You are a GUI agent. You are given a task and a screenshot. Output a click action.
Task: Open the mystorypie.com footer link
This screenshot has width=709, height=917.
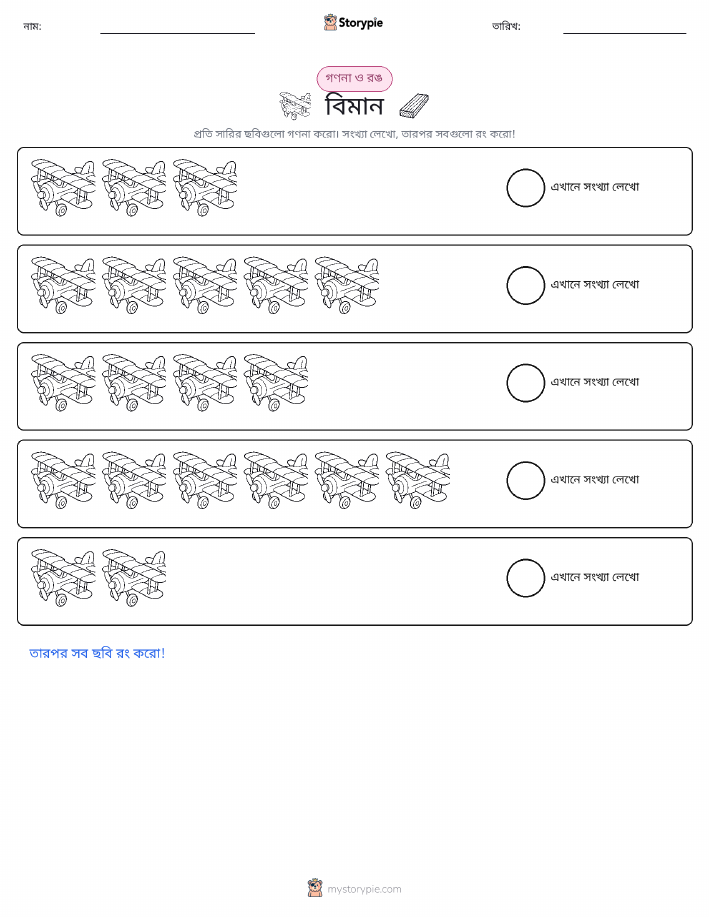pos(364,889)
